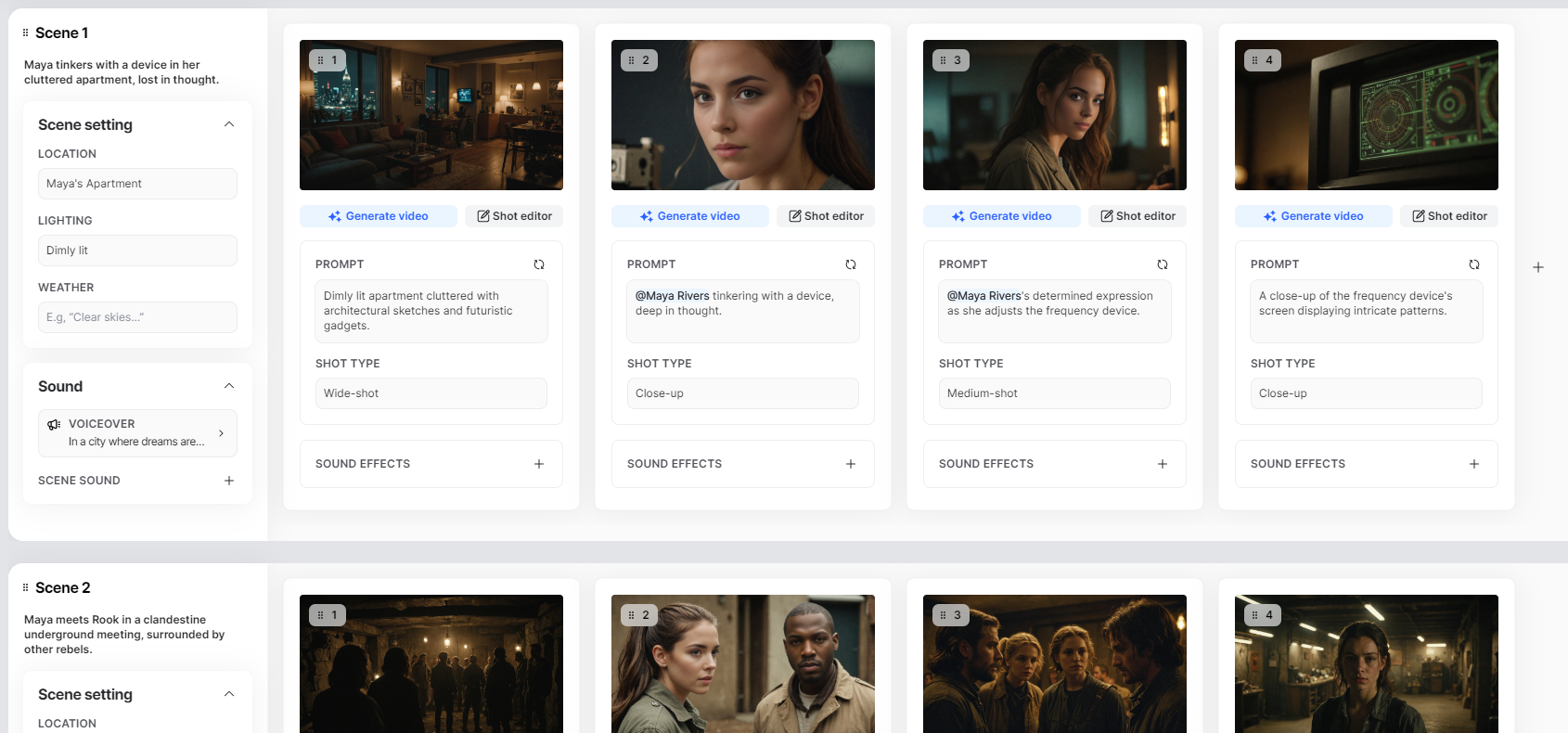Image resolution: width=1568 pixels, height=733 pixels.
Task: Generate video for Scene 1 shot 2
Action: click(x=690, y=216)
